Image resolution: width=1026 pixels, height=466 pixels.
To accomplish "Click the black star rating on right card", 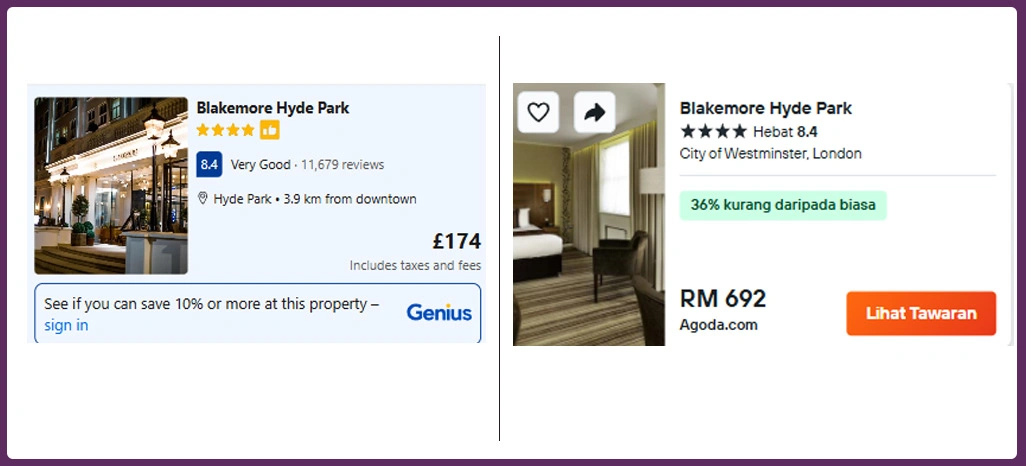I will 713,131.
